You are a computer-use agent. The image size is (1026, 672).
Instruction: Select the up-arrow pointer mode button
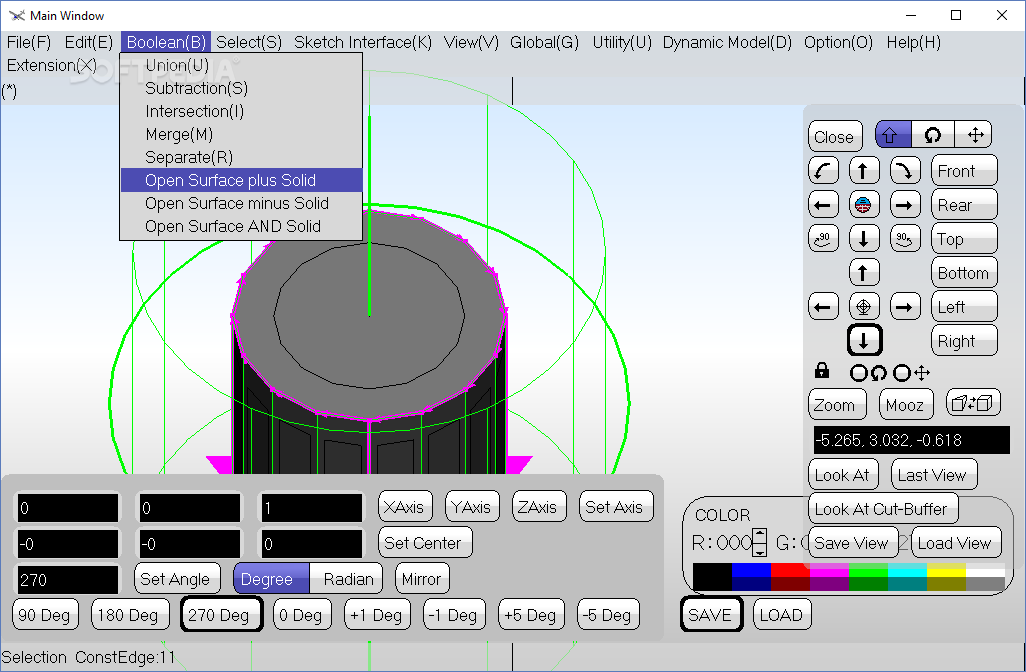click(893, 135)
